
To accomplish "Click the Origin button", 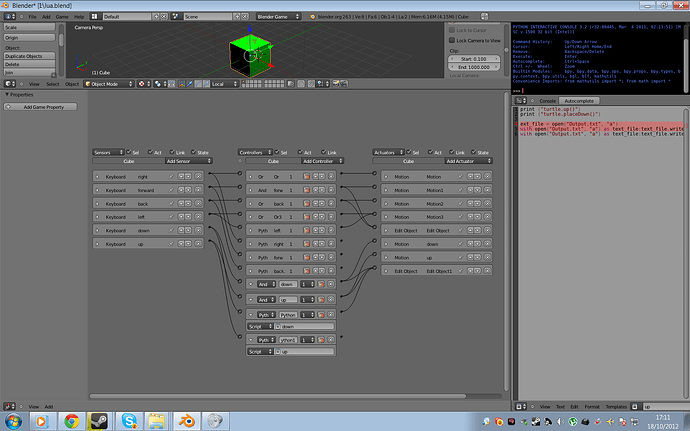I will pyautogui.click(x=29, y=37).
